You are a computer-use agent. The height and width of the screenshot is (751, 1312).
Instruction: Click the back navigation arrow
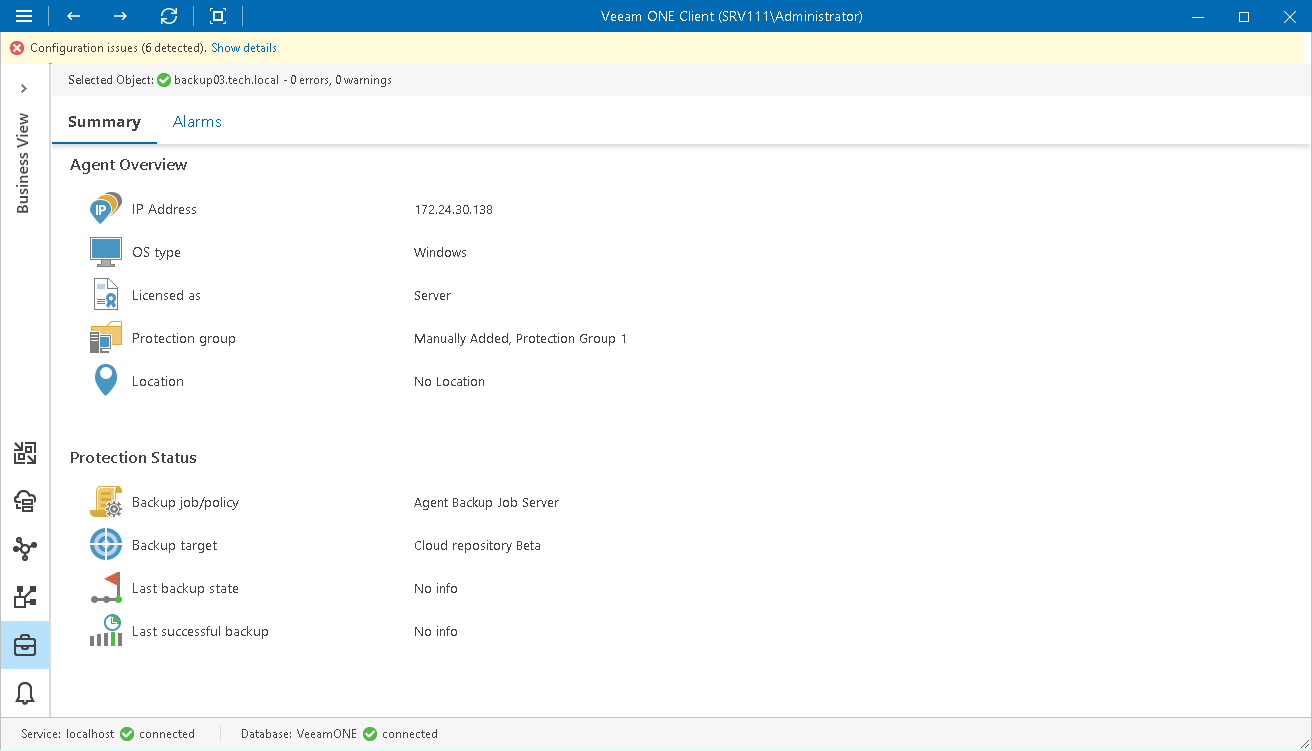pos(72,16)
